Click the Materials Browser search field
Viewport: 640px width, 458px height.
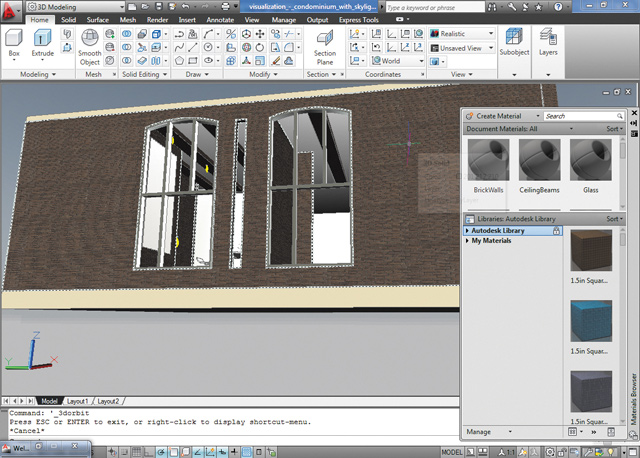[584, 116]
